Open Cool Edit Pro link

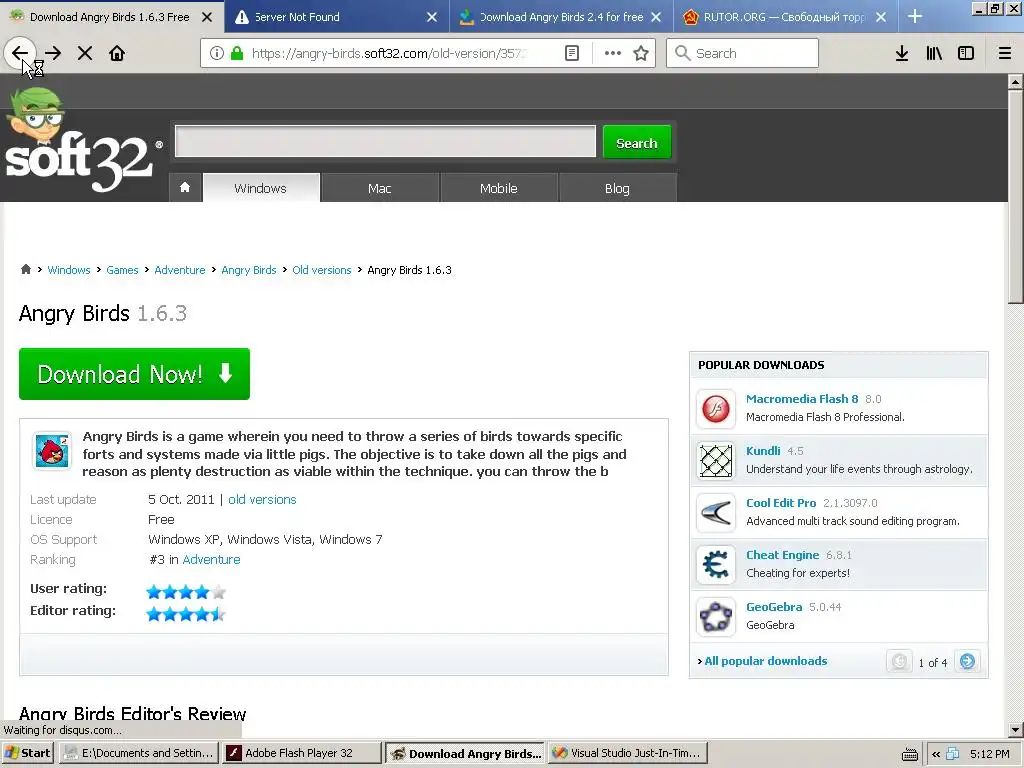[781, 503]
